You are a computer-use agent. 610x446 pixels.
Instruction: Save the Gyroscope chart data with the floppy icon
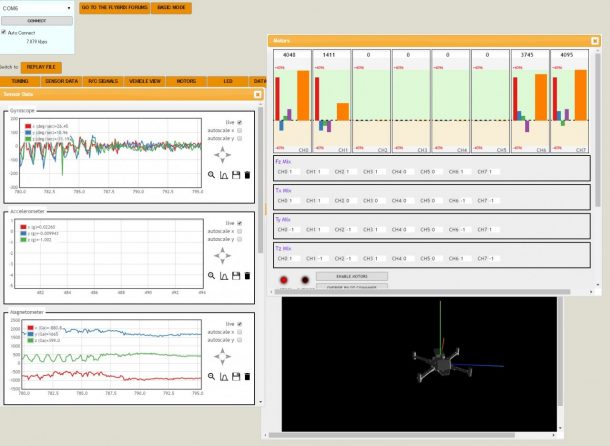pyautogui.click(x=236, y=175)
